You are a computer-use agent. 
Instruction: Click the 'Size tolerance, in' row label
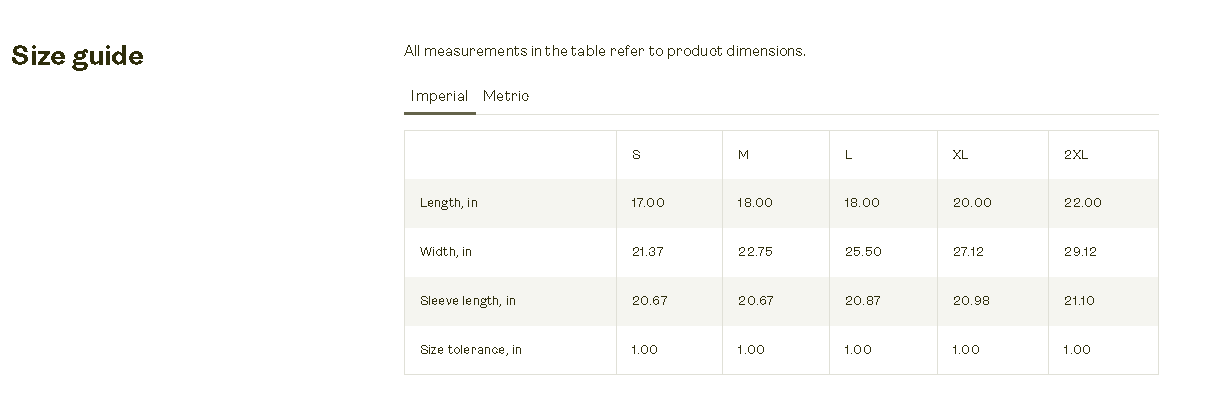click(471, 350)
